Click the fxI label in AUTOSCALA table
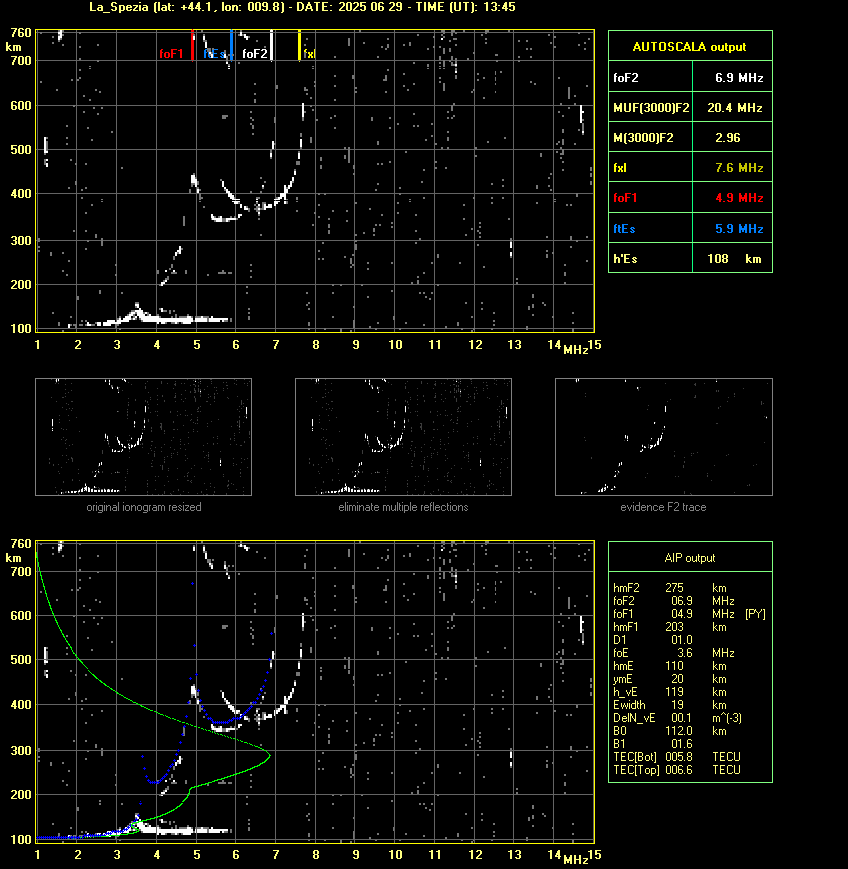This screenshot has height=869, width=848. click(620, 167)
